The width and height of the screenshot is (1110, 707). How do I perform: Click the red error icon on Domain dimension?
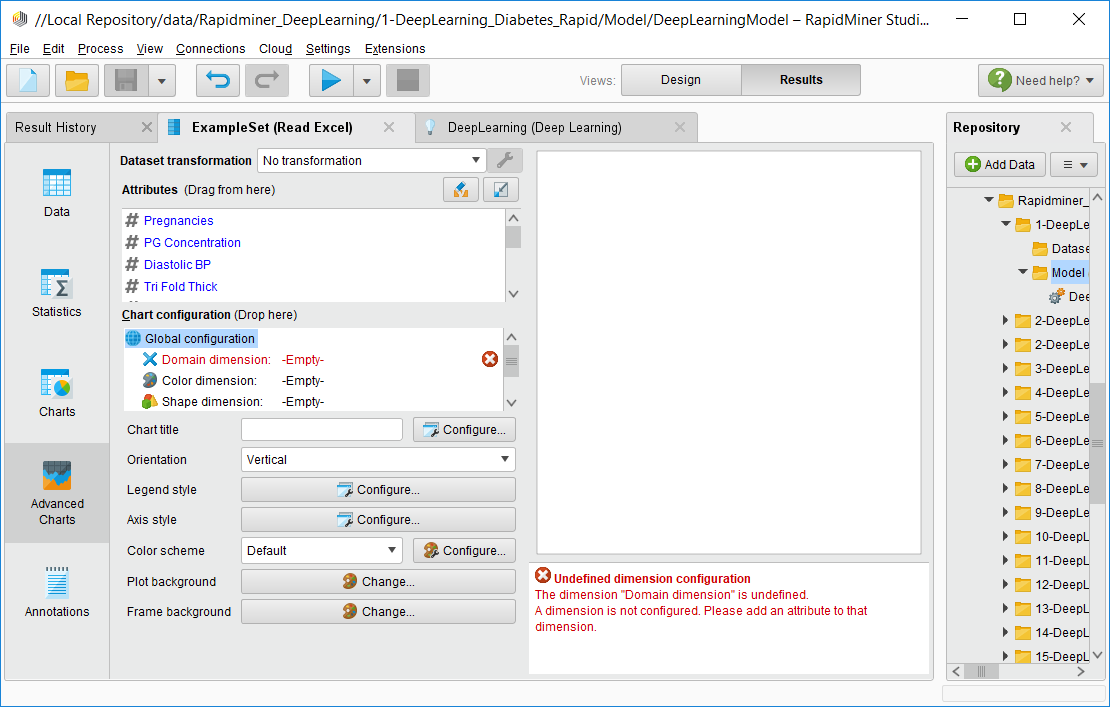[490, 360]
